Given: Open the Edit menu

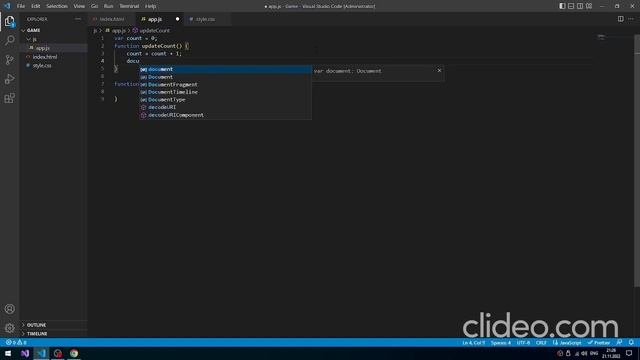Looking at the screenshot, I should point(36,6).
